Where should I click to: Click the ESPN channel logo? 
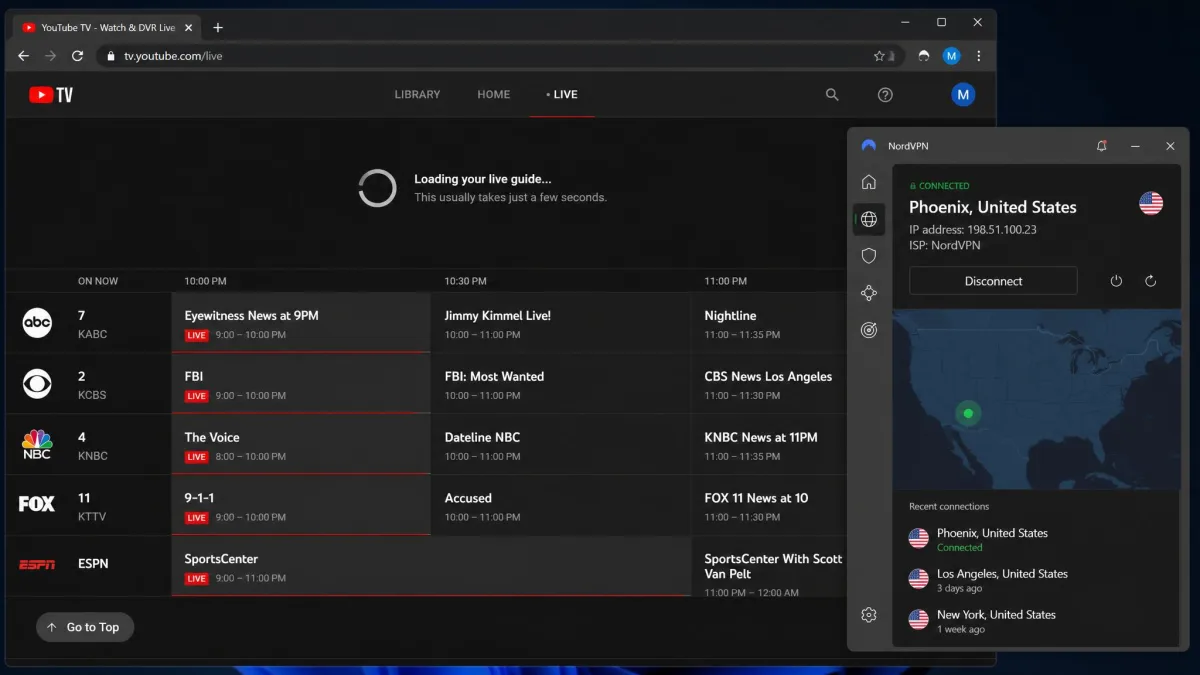pyautogui.click(x=37, y=565)
